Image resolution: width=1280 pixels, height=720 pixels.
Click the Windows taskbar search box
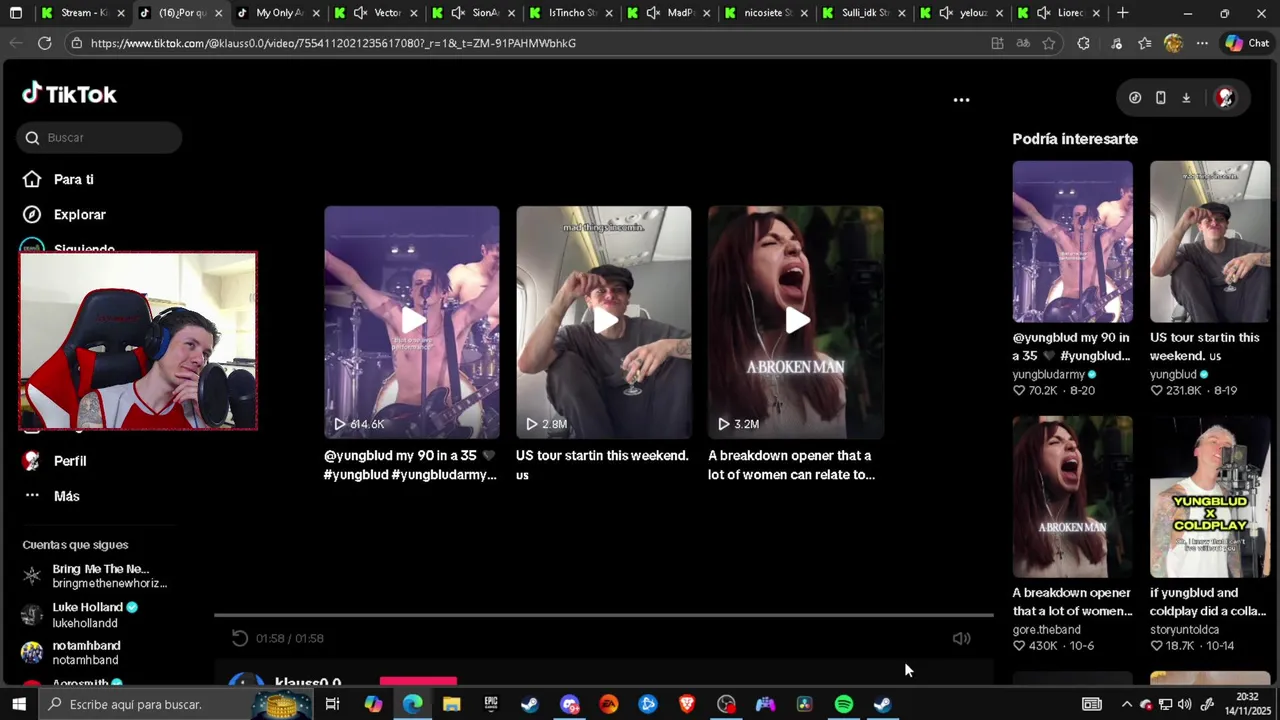(178, 704)
